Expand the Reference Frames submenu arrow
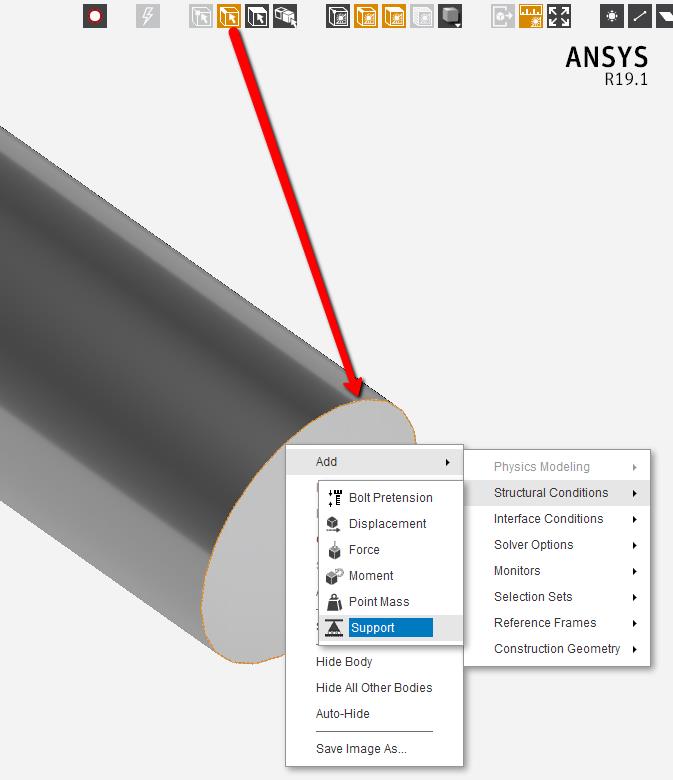Screen dimensions: 673x780 [635, 623]
